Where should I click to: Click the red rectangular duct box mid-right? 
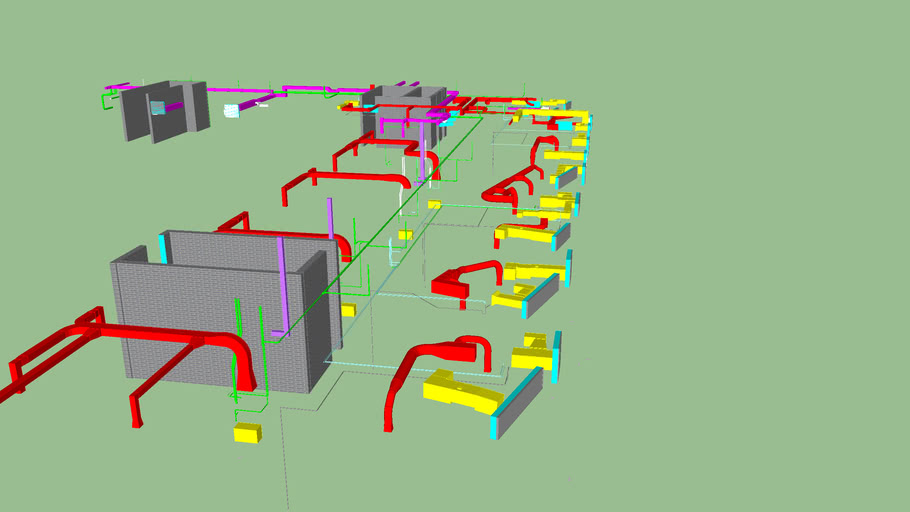pyautogui.click(x=450, y=286)
